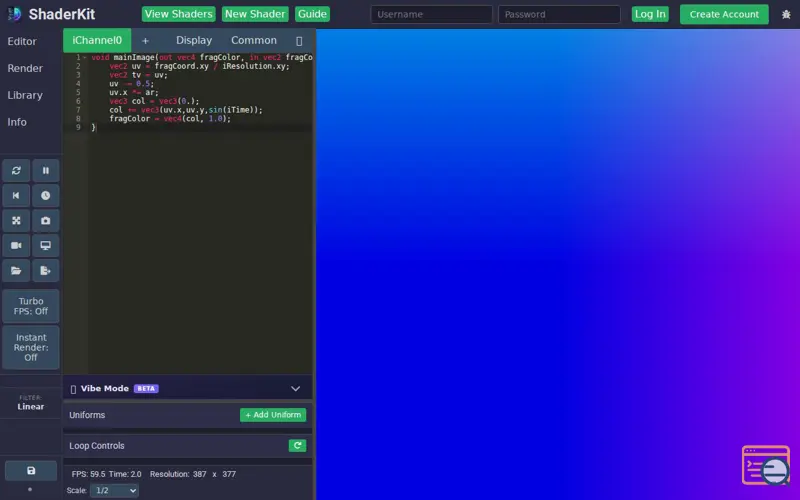Open the Guide link
This screenshot has width=800, height=500.
point(312,14)
